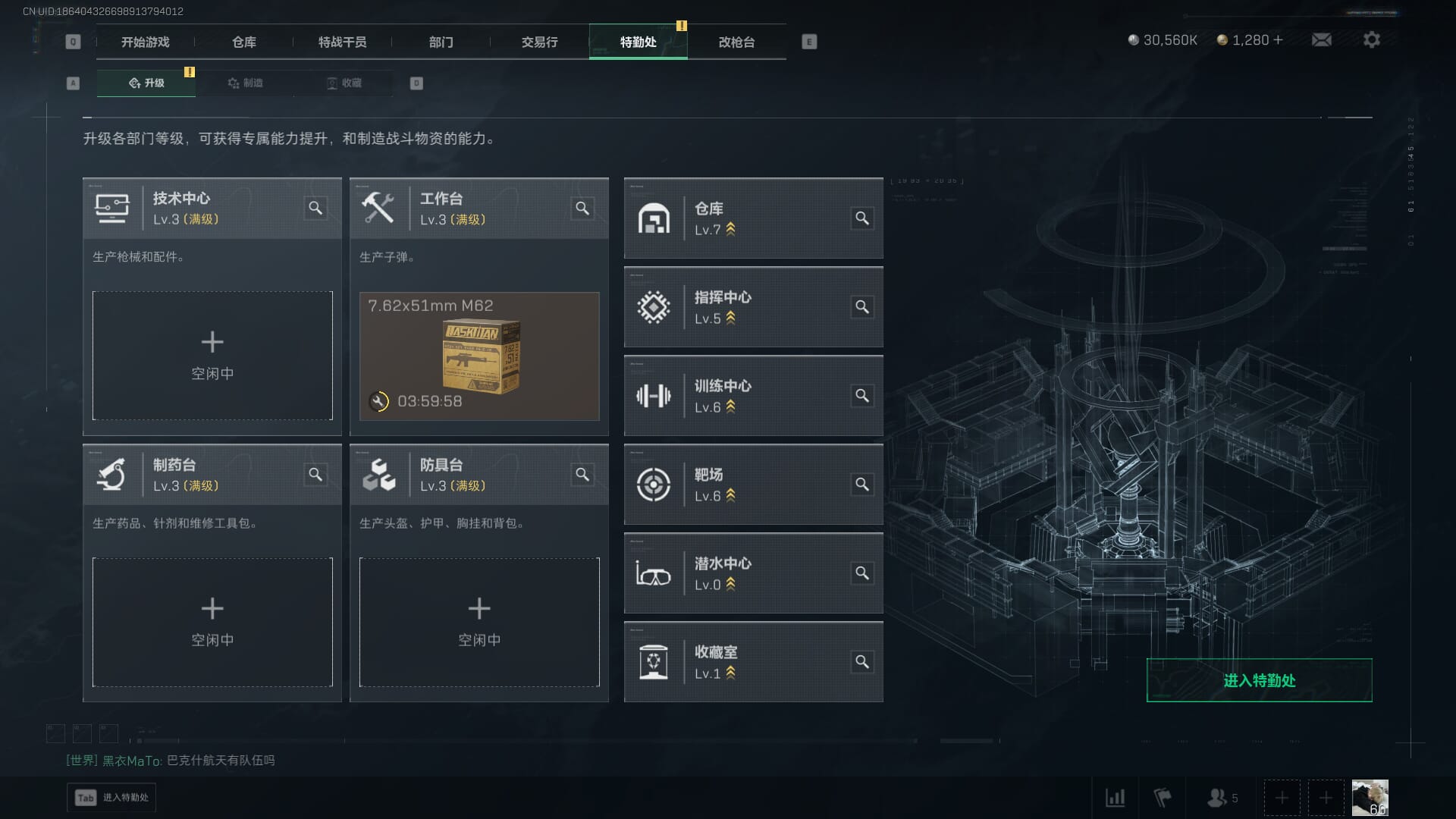Add a teammate in first empty slot
Screen dimensions: 1456x819
(x=1282, y=798)
